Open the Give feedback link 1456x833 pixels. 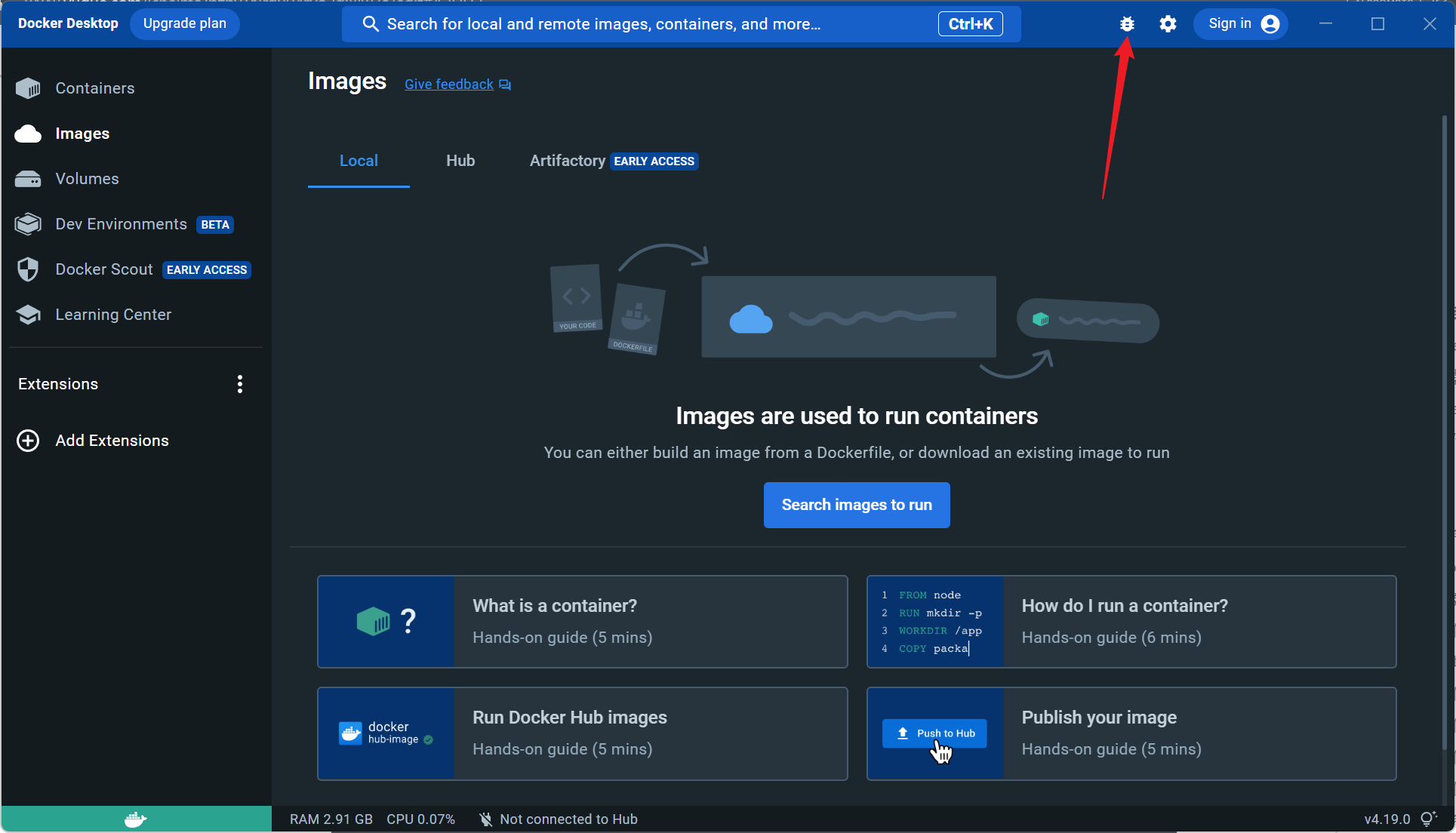coord(449,85)
